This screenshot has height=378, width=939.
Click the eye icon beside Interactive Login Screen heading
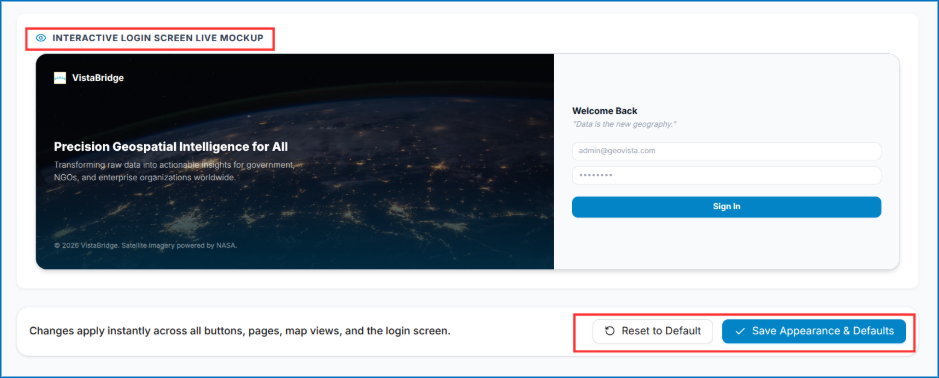[x=40, y=38]
